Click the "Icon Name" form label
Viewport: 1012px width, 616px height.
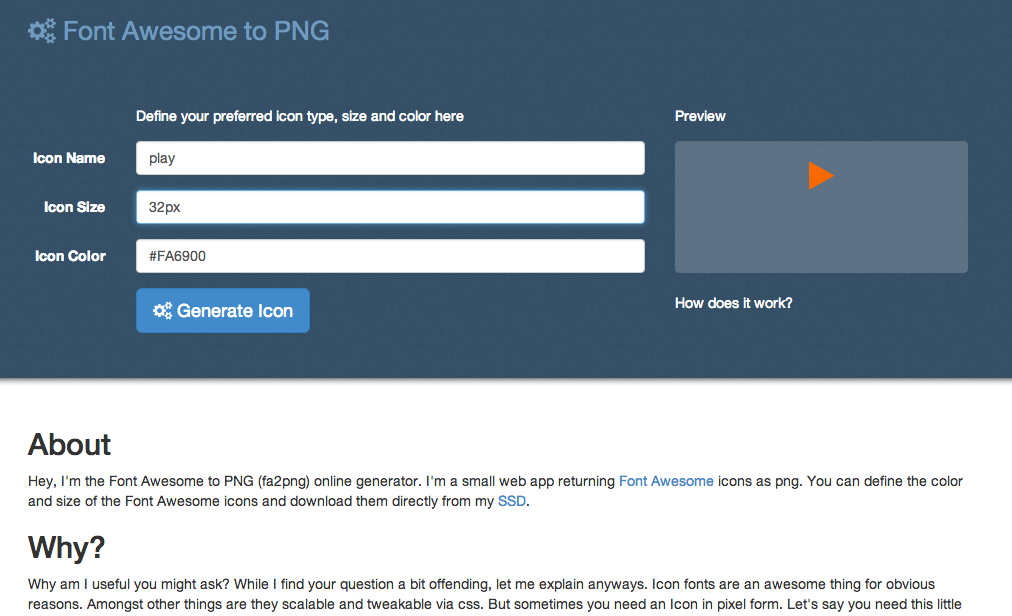69,158
